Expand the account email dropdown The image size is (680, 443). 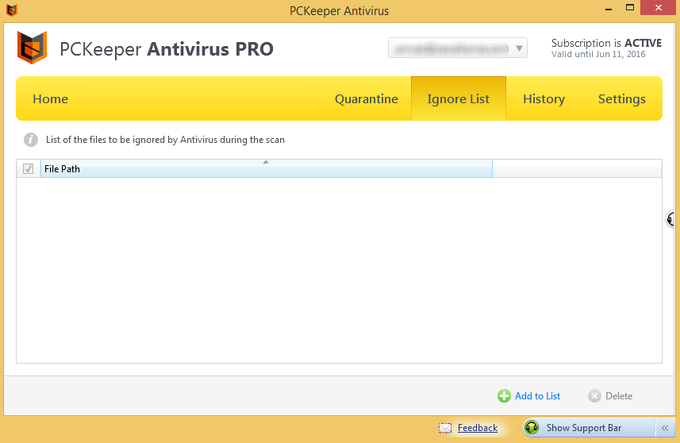458,48
